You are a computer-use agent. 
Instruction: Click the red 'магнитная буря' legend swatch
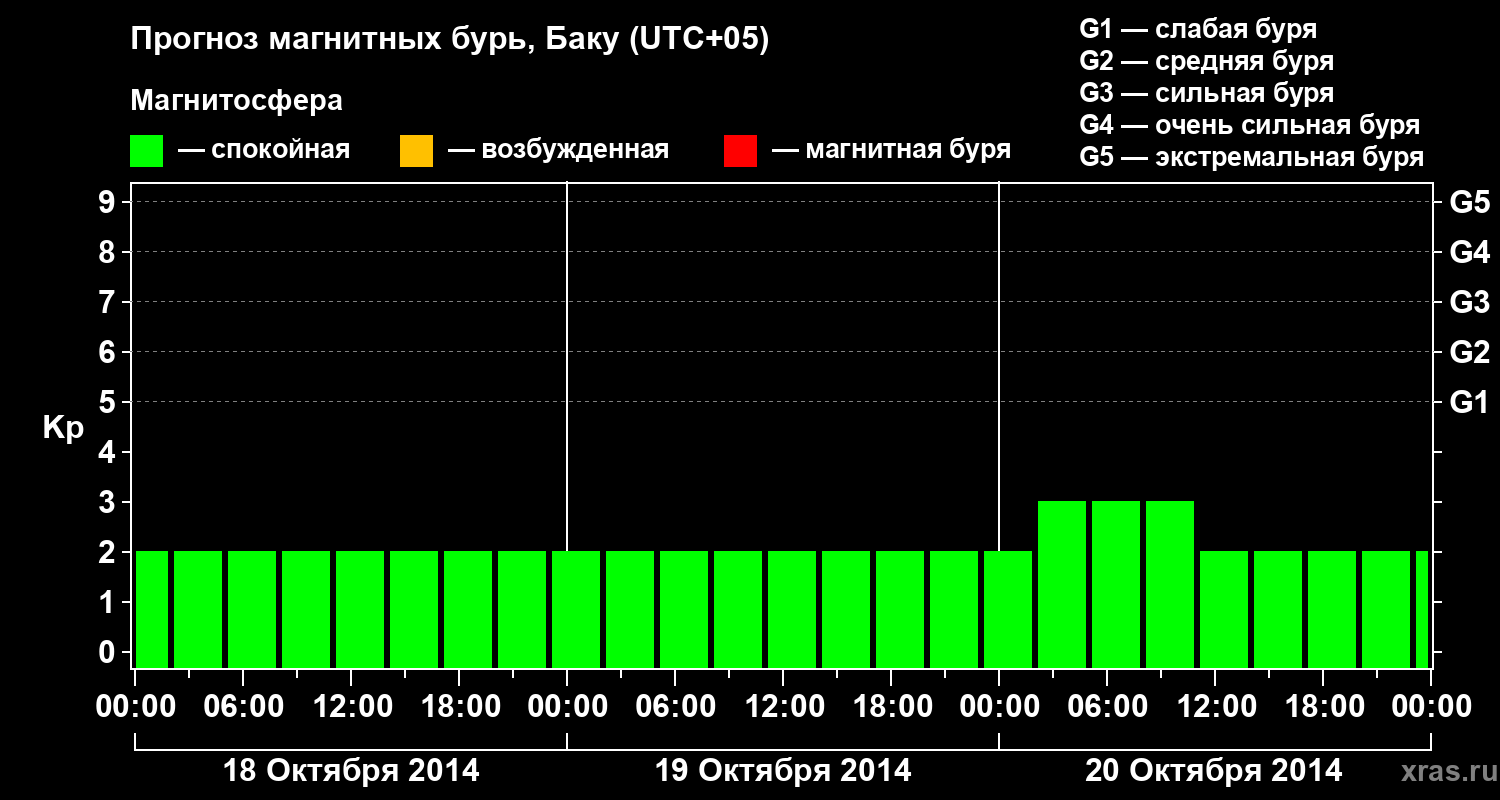(740, 151)
